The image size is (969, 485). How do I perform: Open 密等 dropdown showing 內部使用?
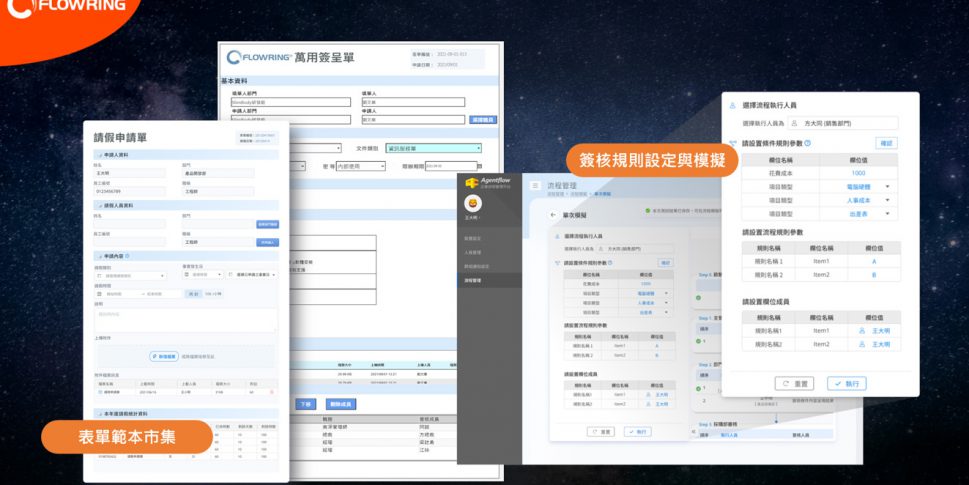[360, 166]
